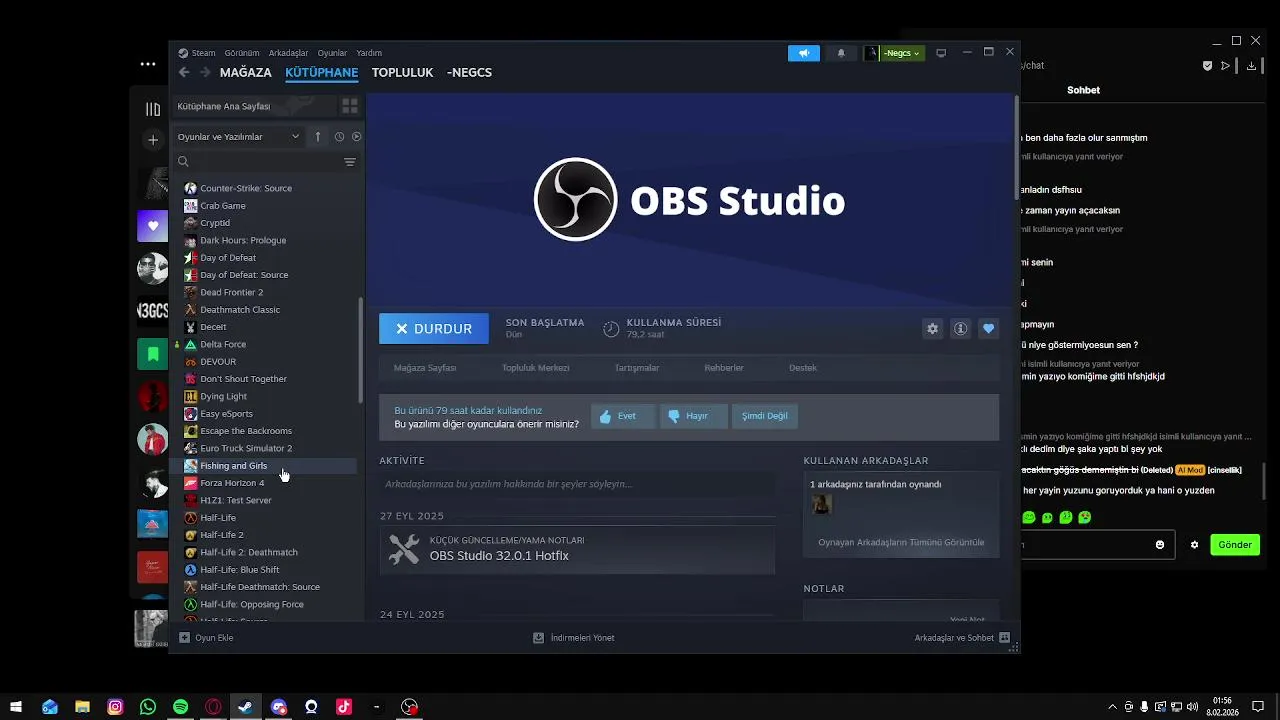This screenshot has height=720, width=1280.
Task: Open Spotify from the taskbar
Action: (180, 707)
